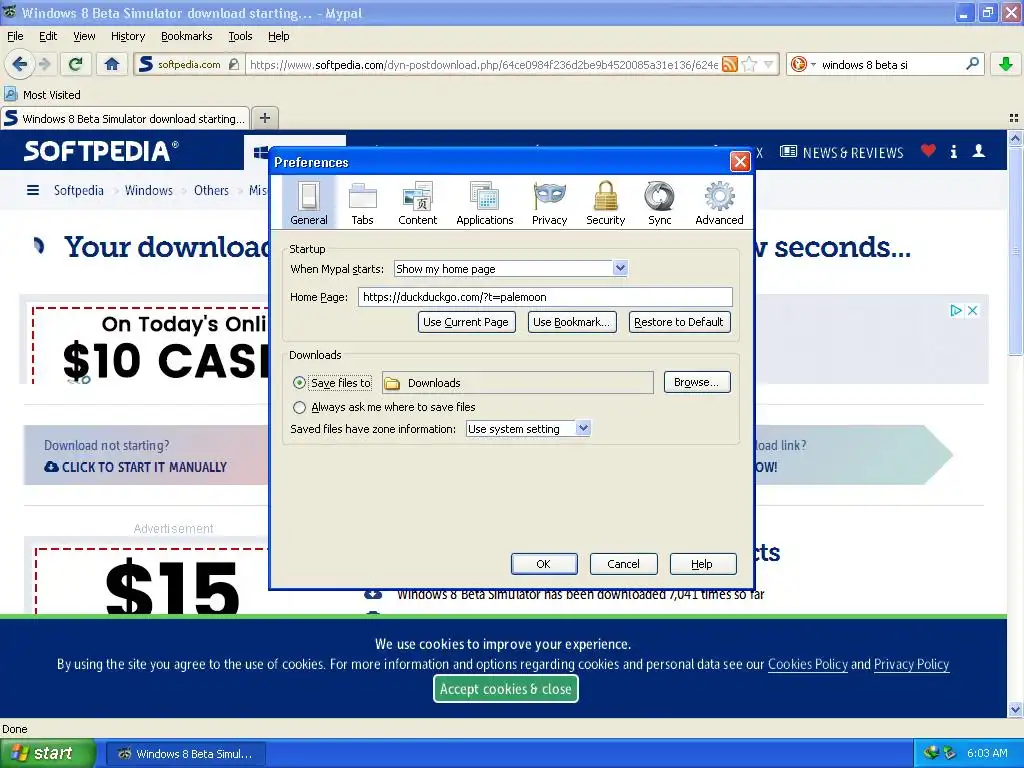Click the Use Current Page button
The image size is (1024, 768).
click(x=466, y=322)
